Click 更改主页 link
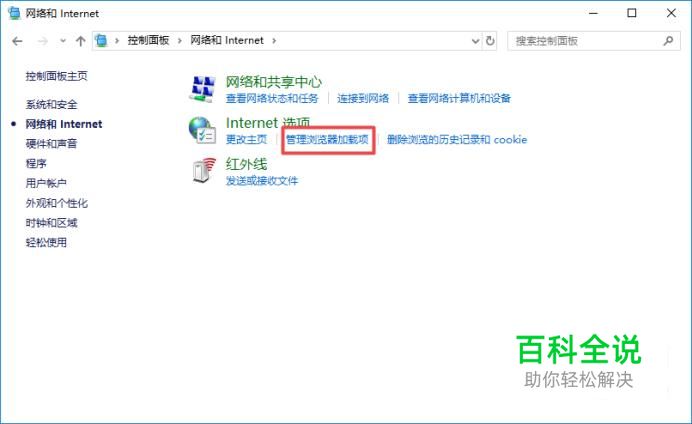 [x=246, y=139]
